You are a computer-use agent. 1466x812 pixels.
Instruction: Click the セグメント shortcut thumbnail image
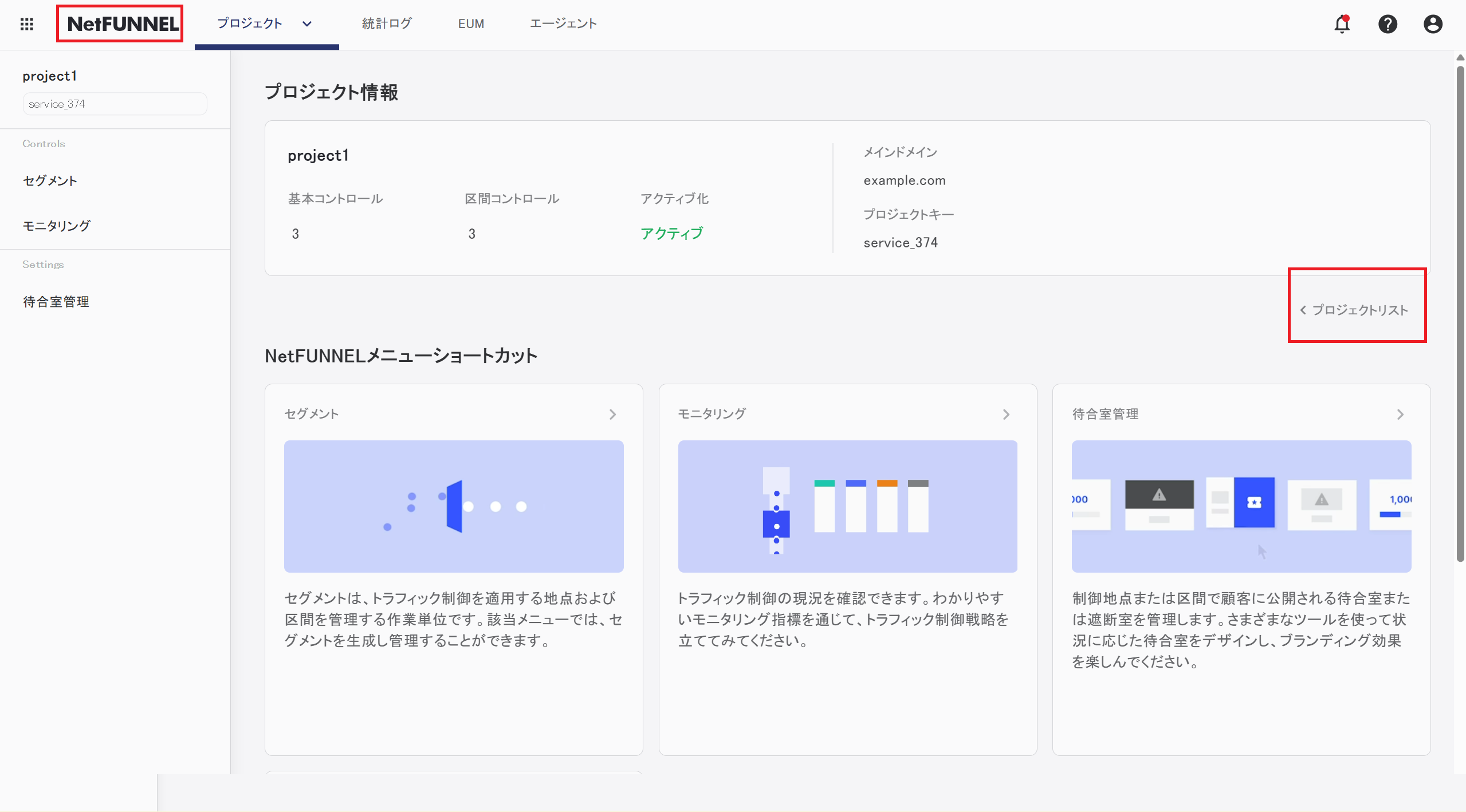coord(453,506)
